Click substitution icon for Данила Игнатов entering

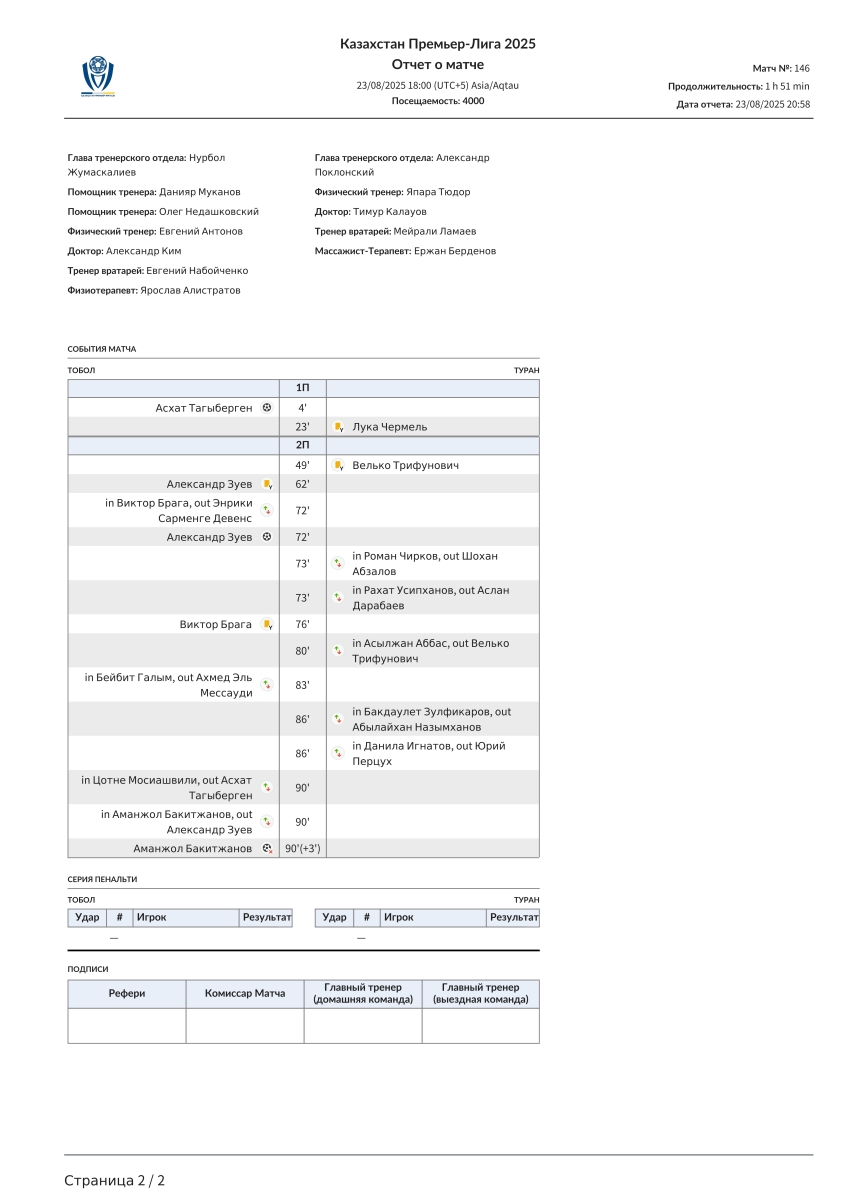pyautogui.click(x=339, y=753)
